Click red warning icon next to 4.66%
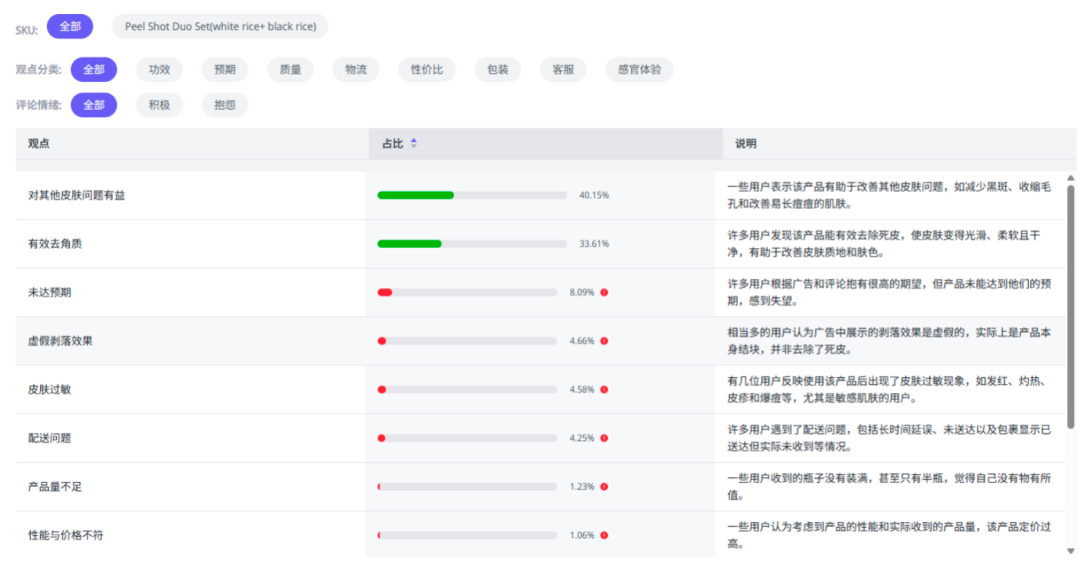Viewport: 1080px width, 583px height. click(604, 341)
